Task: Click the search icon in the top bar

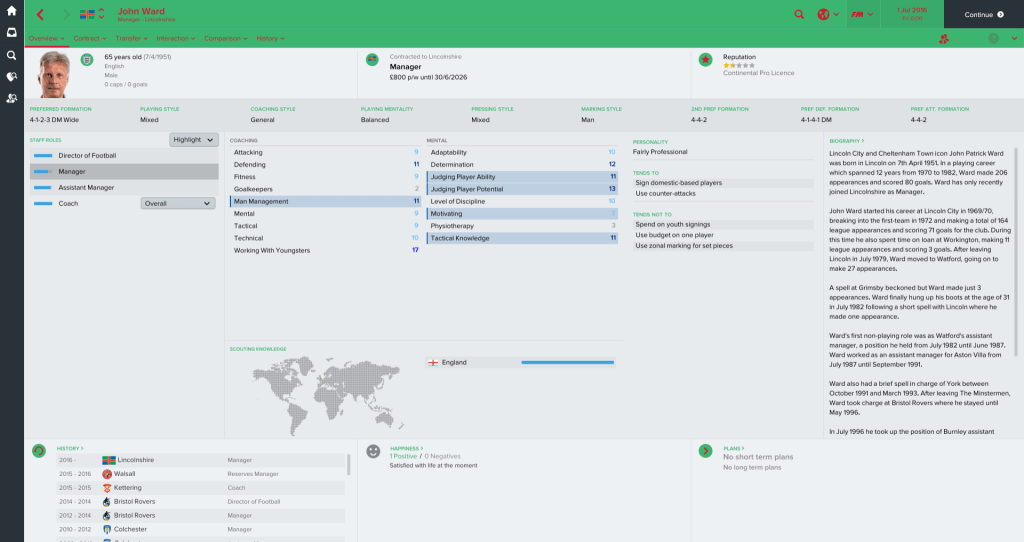Action: point(799,14)
